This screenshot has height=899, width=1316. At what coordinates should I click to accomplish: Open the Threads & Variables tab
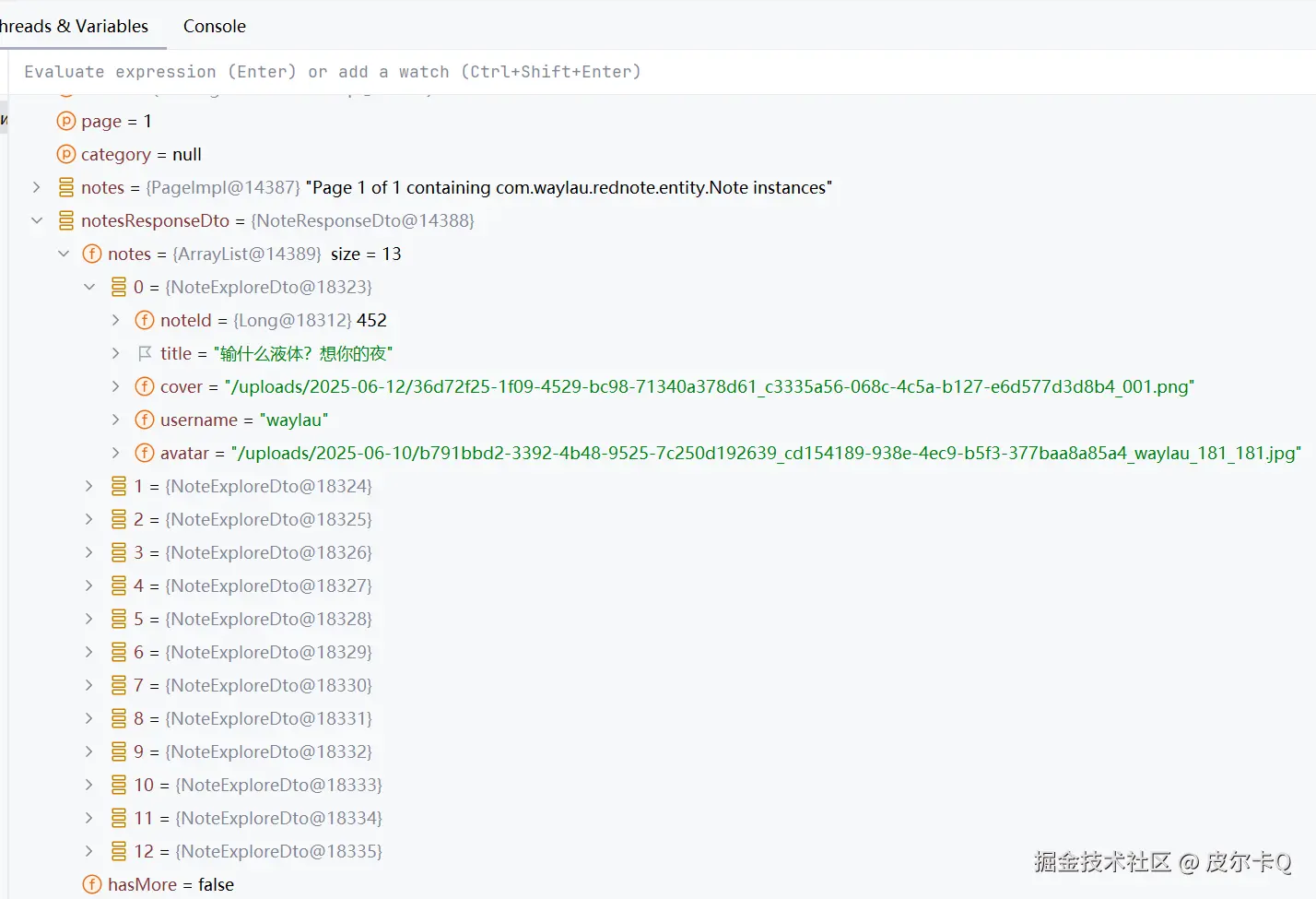(x=74, y=26)
